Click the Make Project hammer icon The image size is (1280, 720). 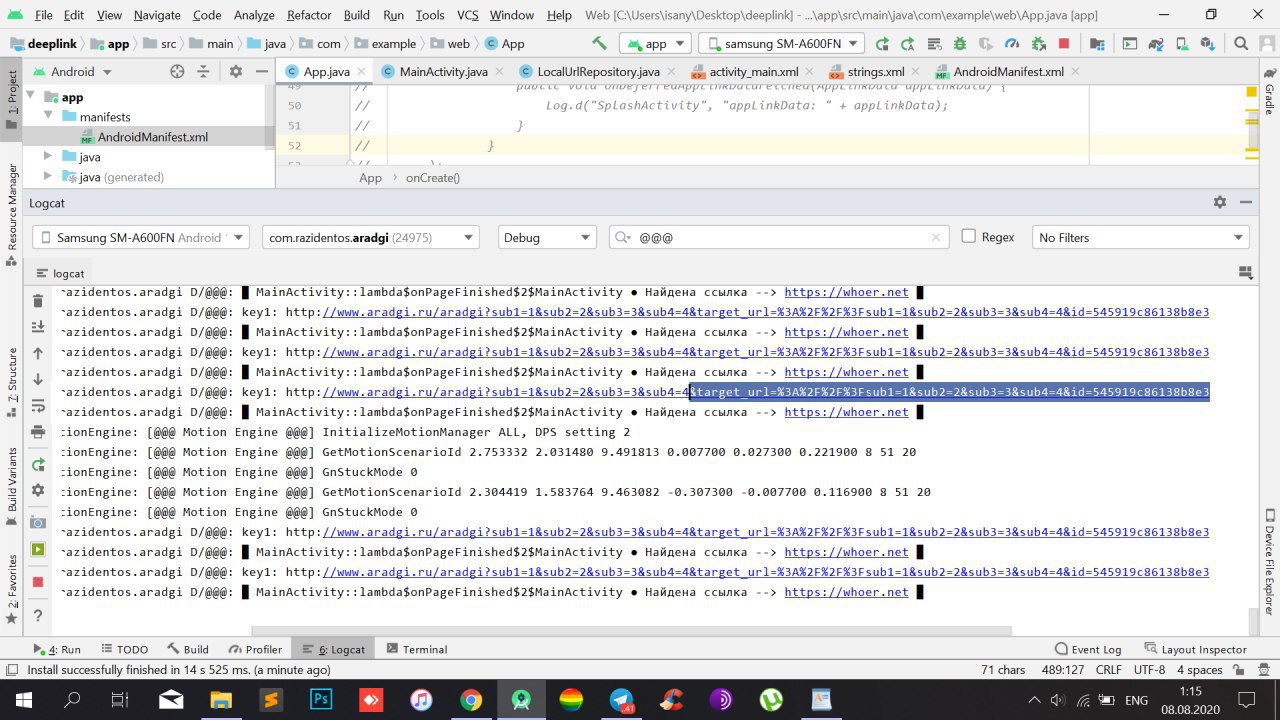[x=599, y=44]
